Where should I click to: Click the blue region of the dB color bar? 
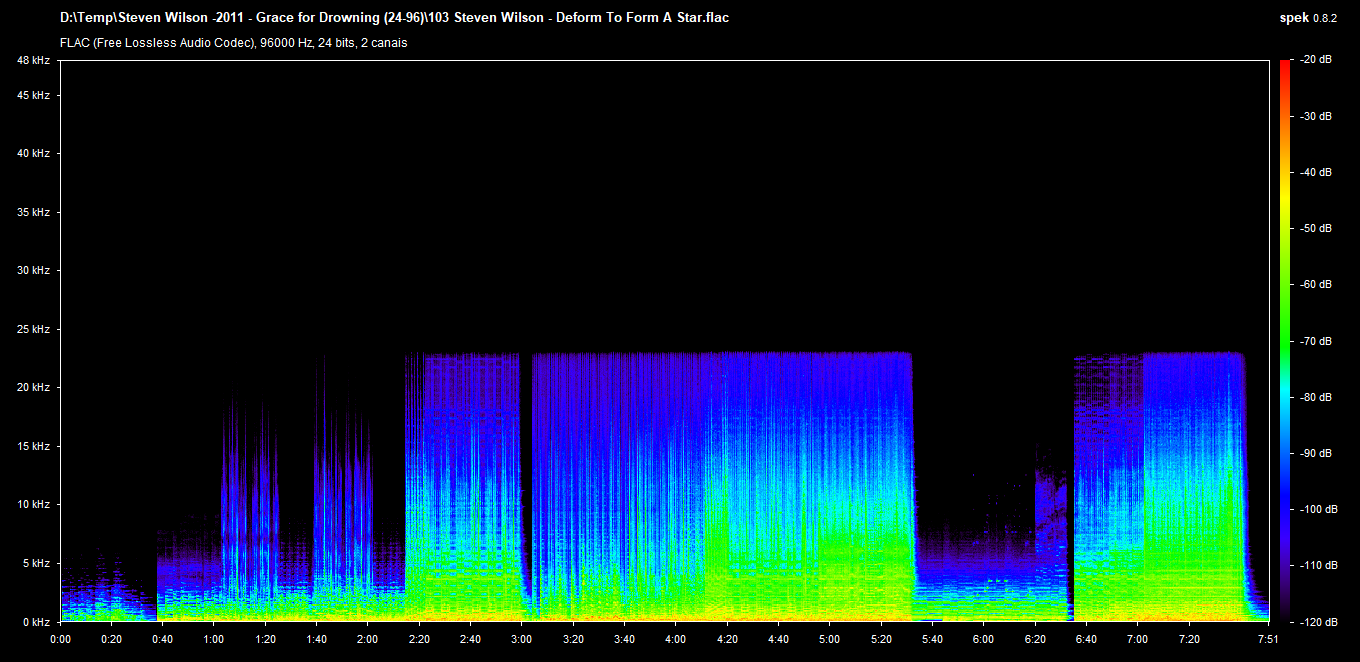[x=1284, y=509]
